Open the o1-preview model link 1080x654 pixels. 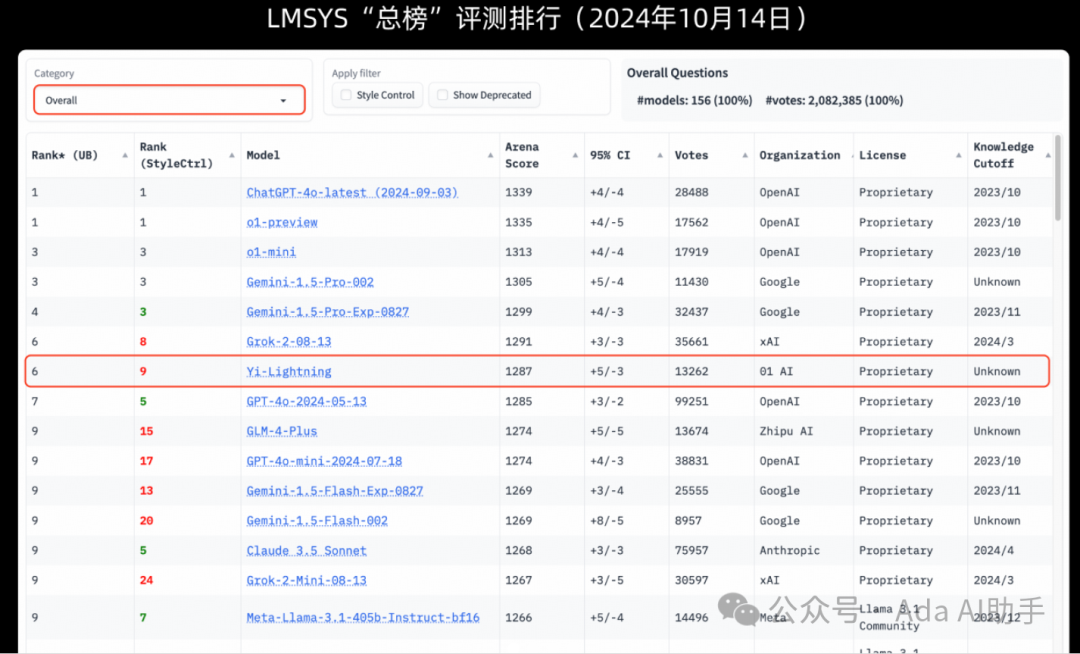pyautogui.click(x=282, y=222)
